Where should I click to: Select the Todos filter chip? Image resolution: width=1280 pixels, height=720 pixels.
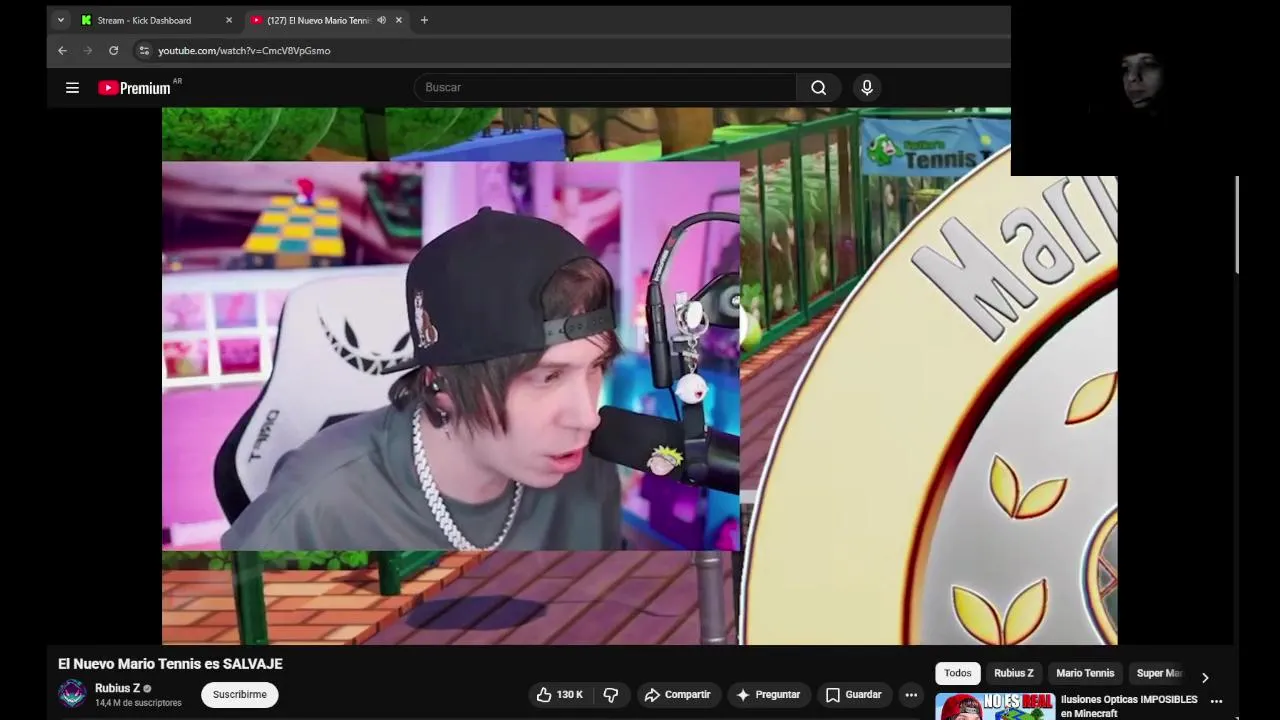point(958,673)
